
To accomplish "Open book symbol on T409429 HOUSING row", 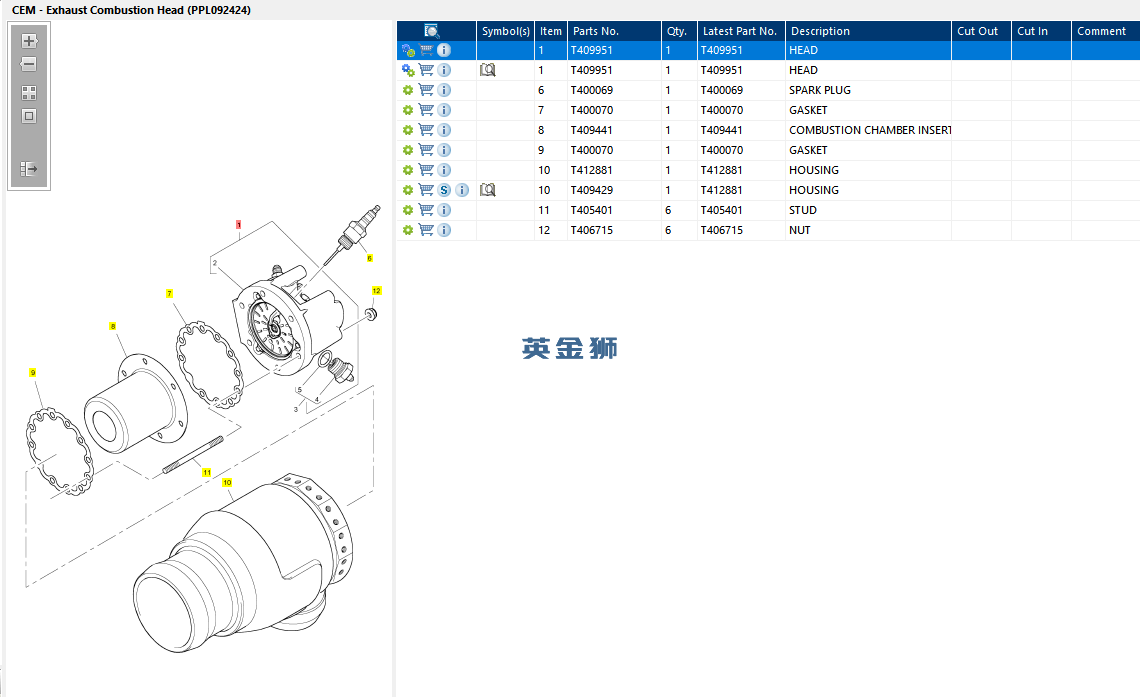I will 488,190.
